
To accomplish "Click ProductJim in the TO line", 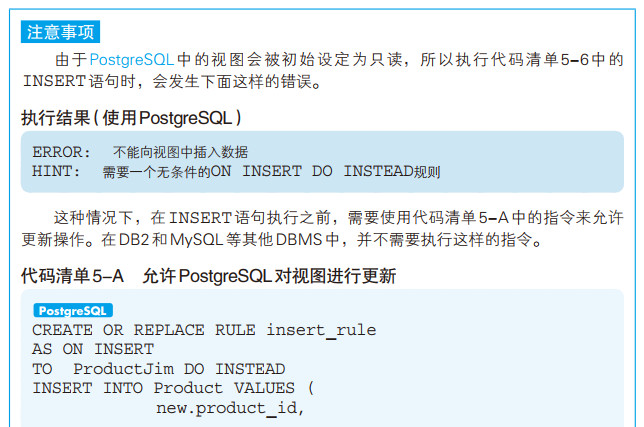I will coord(124,369).
